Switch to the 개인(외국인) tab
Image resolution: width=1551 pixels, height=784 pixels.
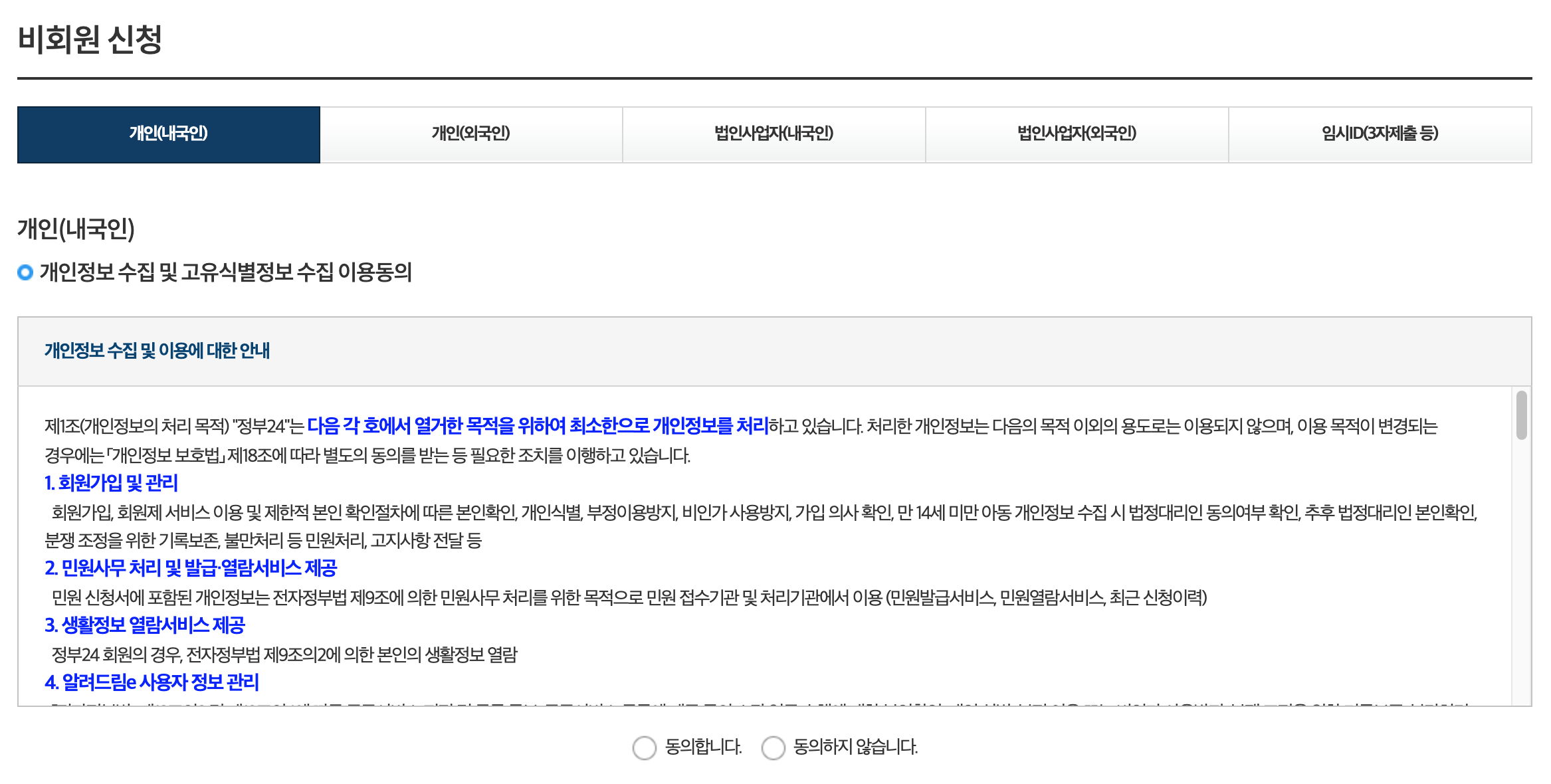[x=470, y=134]
